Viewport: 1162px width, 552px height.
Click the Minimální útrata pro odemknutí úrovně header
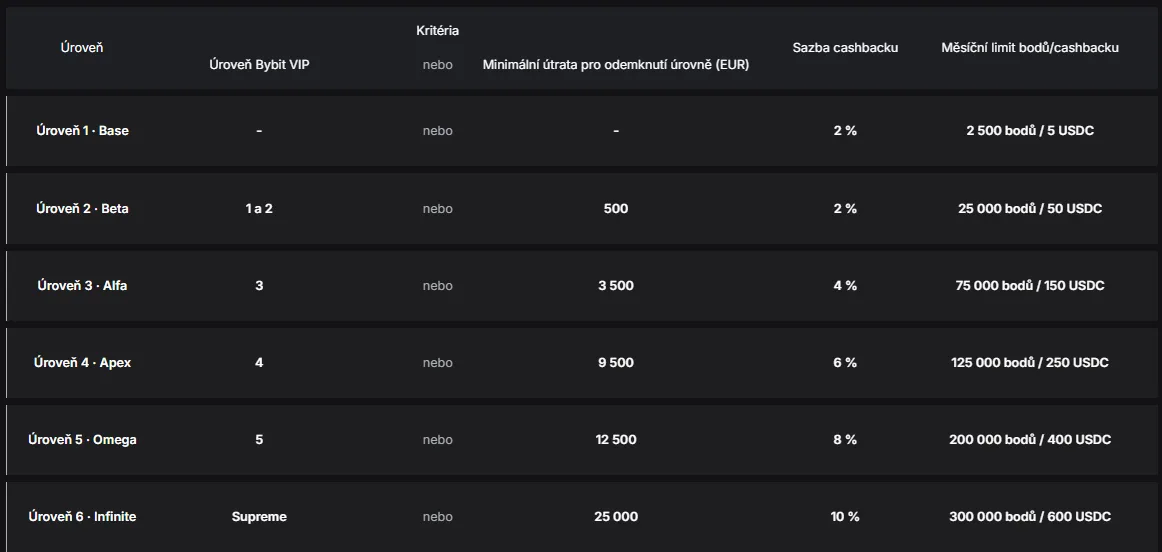[616, 64]
